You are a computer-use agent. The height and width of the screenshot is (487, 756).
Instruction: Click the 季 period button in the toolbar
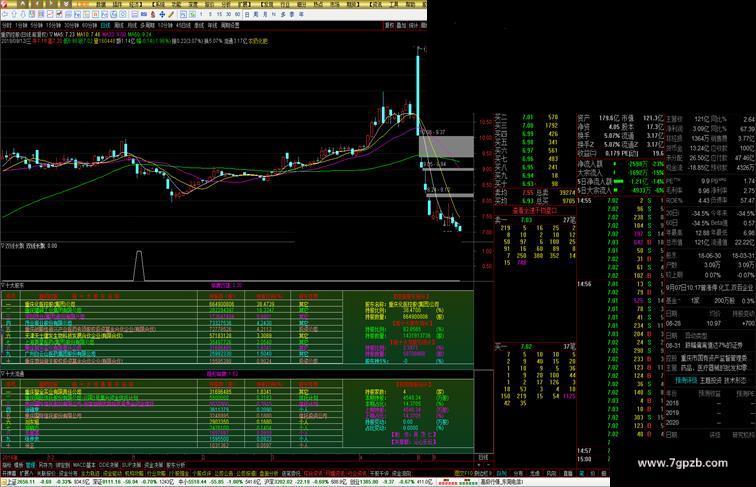292,14
